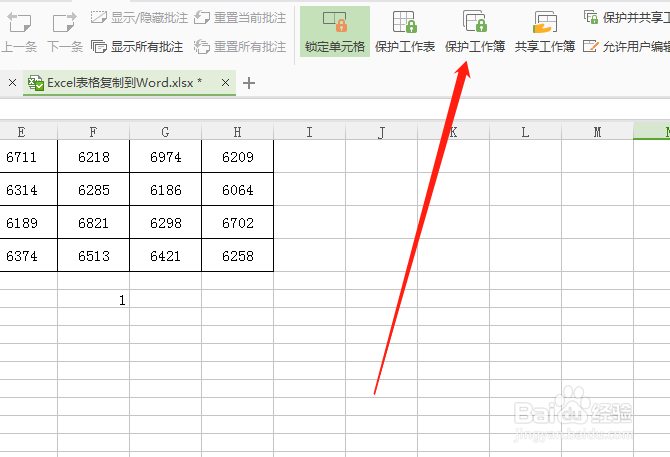Select cell containing 6209
The image size is (670, 457).
[x=238, y=157]
